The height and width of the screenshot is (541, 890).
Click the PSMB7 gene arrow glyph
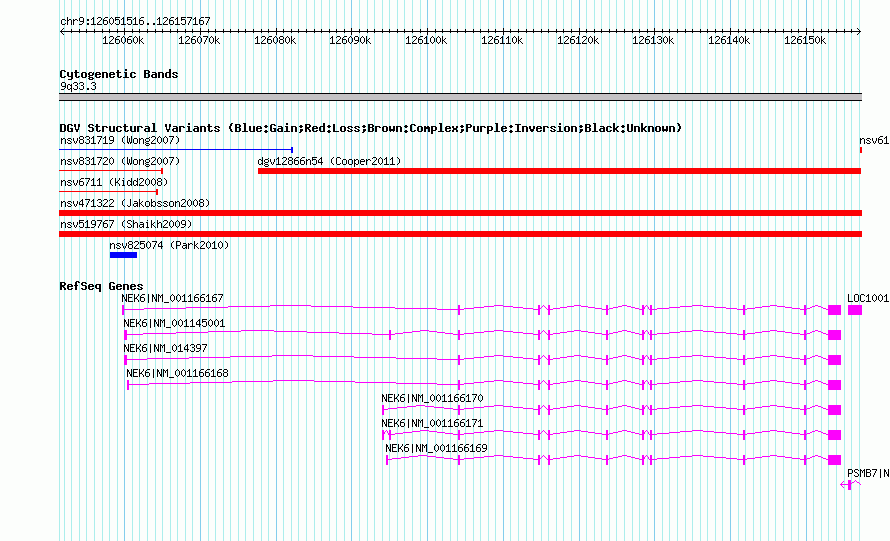(850, 485)
